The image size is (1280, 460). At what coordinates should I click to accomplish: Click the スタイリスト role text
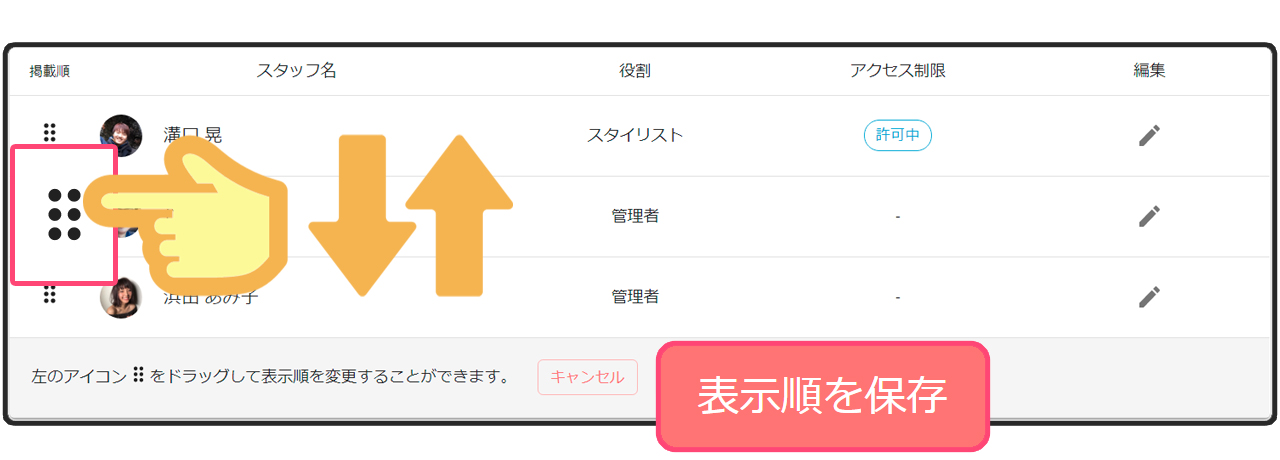tap(634, 135)
